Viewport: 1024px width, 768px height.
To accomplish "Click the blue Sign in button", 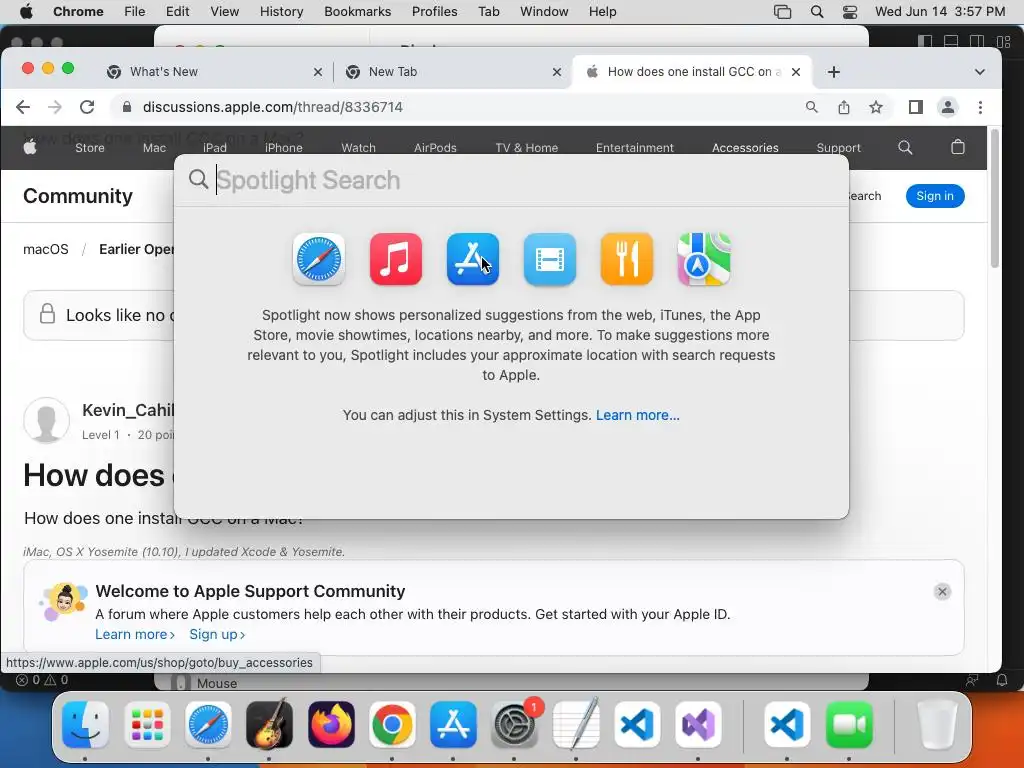I will [x=935, y=196].
